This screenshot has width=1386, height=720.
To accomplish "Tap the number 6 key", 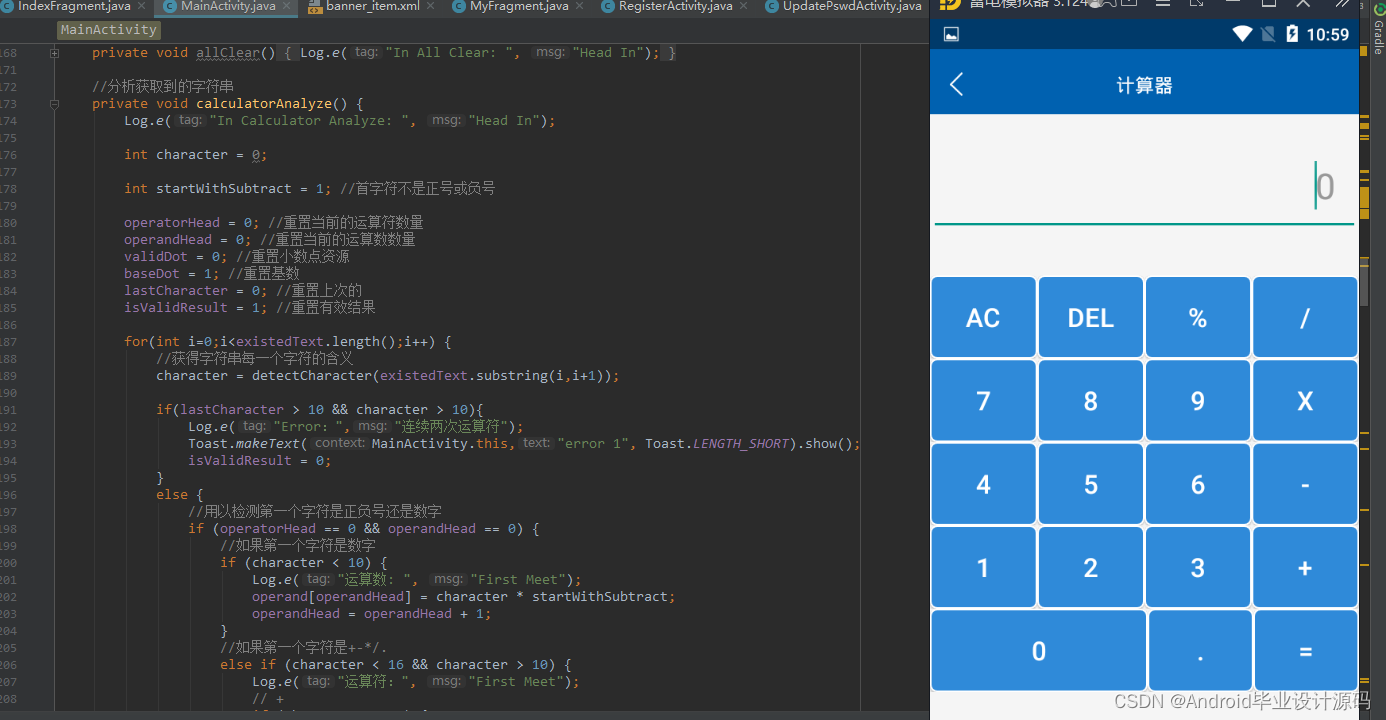I will click(x=1198, y=484).
